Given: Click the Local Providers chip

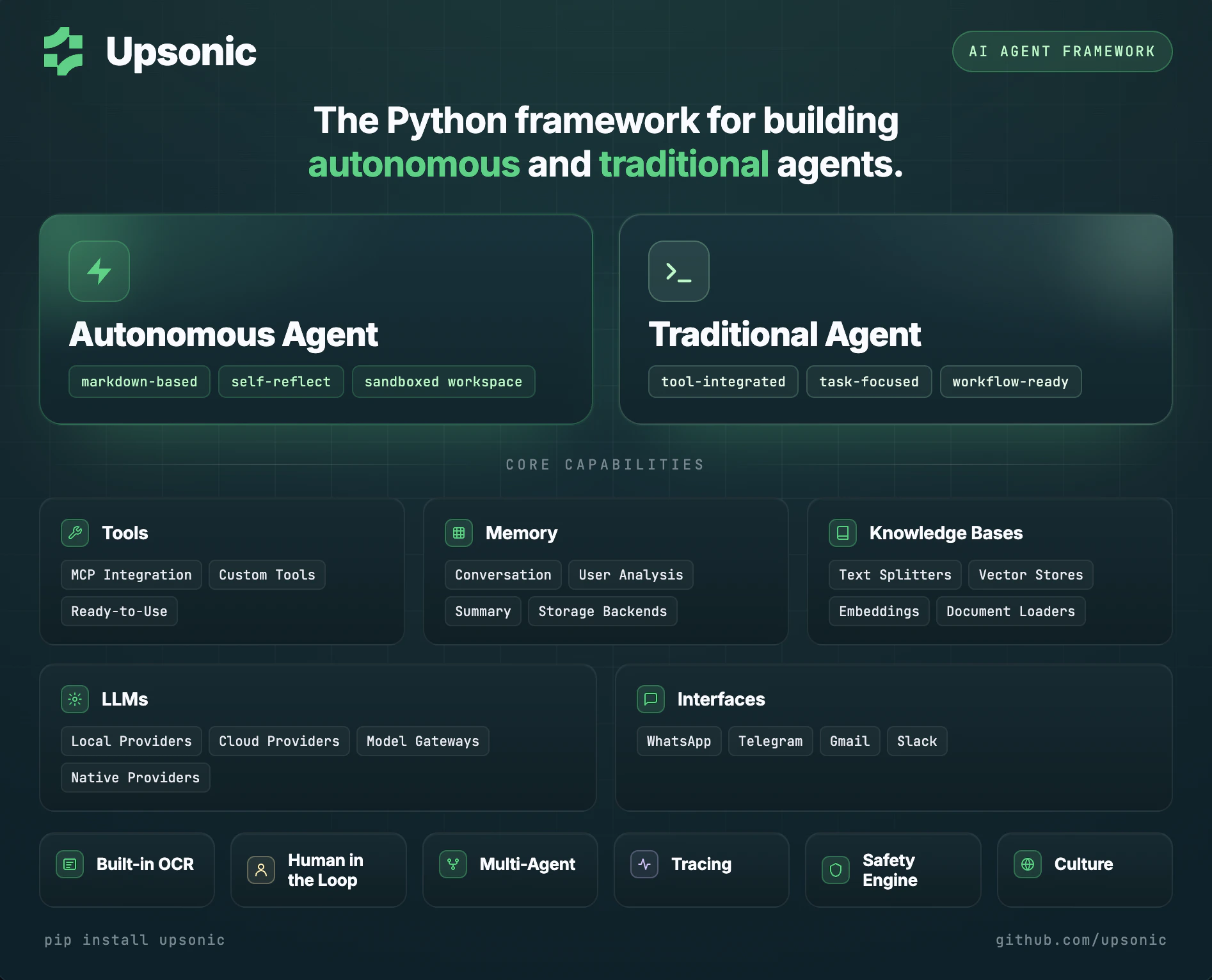Looking at the screenshot, I should [x=131, y=741].
